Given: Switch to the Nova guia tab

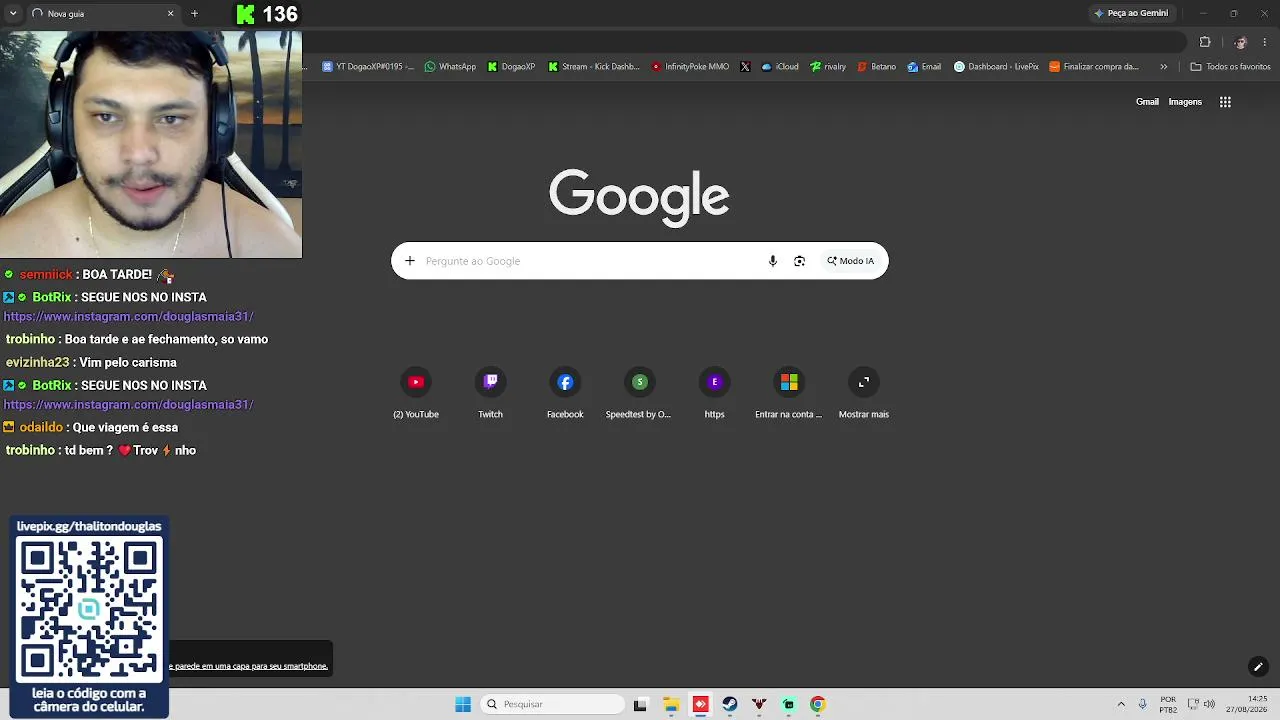Looking at the screenshot, I should [x=103, y=14].
